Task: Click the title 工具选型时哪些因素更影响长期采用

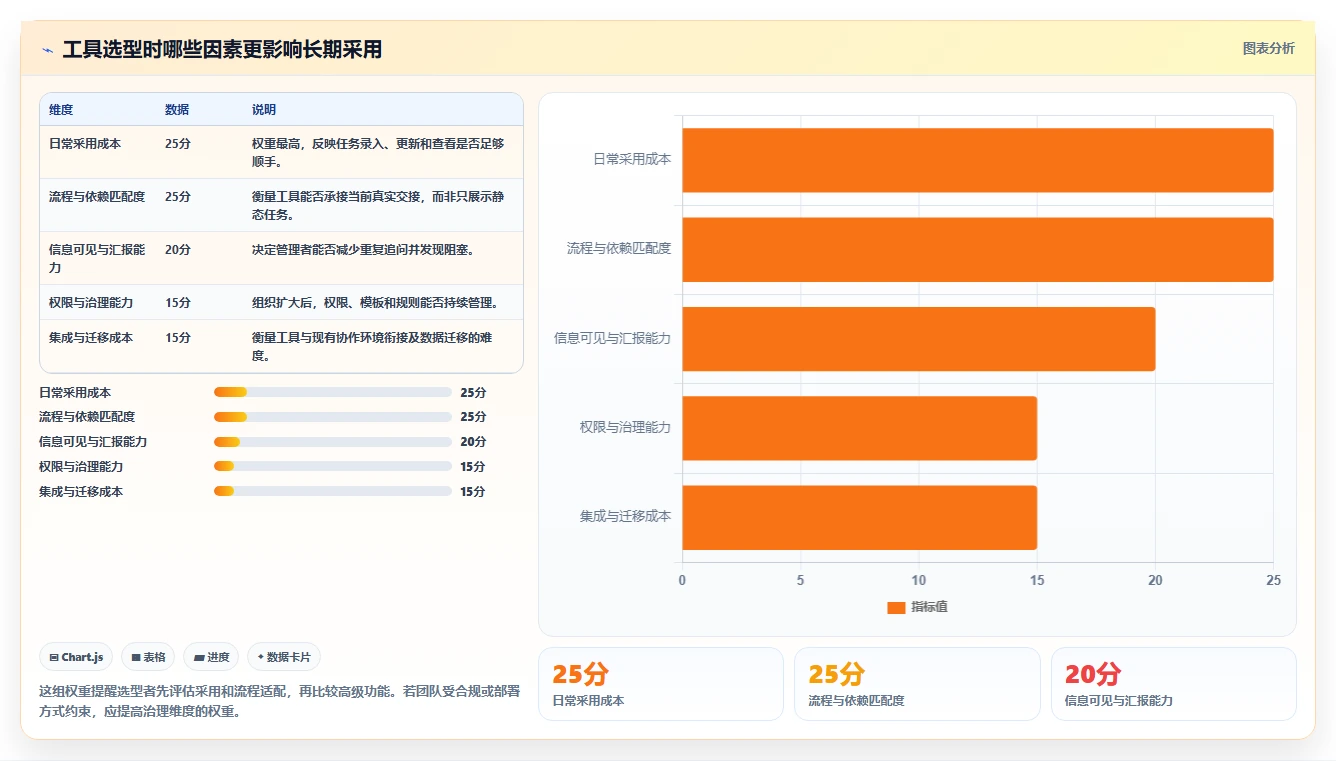Action: pos(222,50)
